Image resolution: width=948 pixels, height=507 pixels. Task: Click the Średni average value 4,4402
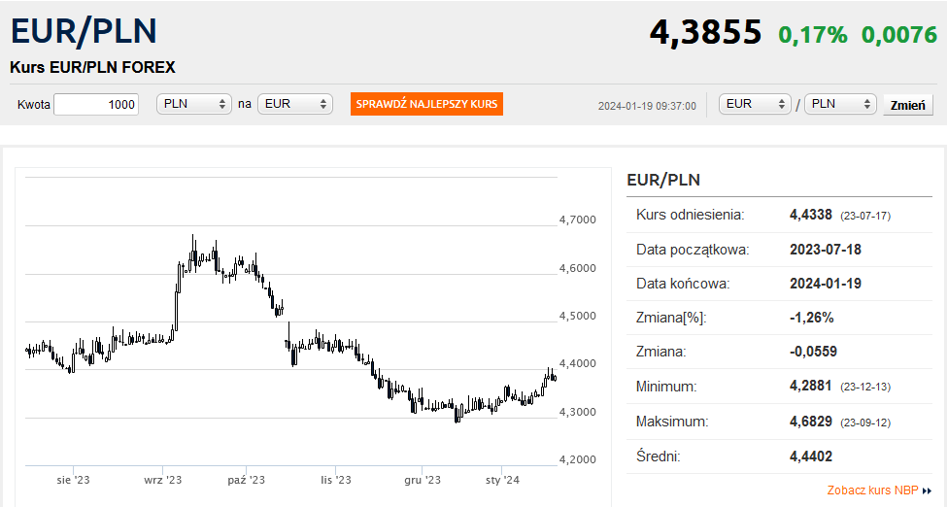811,457
